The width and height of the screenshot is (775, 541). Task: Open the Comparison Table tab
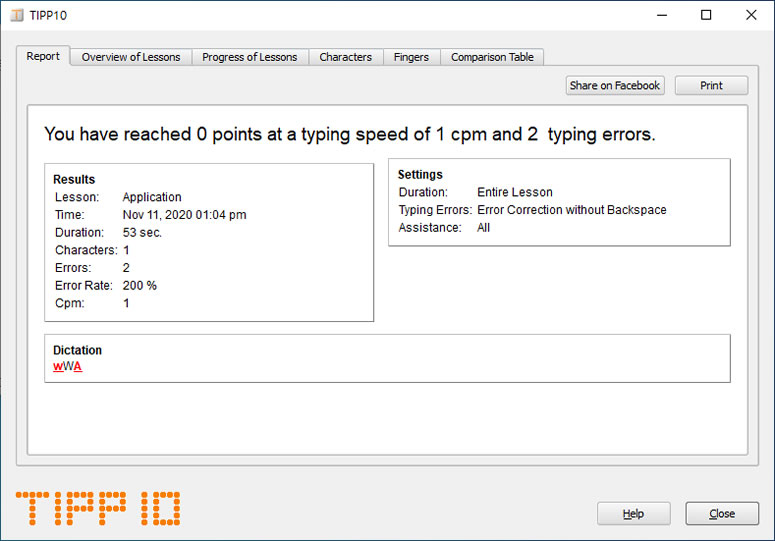(x=492, y=57)
